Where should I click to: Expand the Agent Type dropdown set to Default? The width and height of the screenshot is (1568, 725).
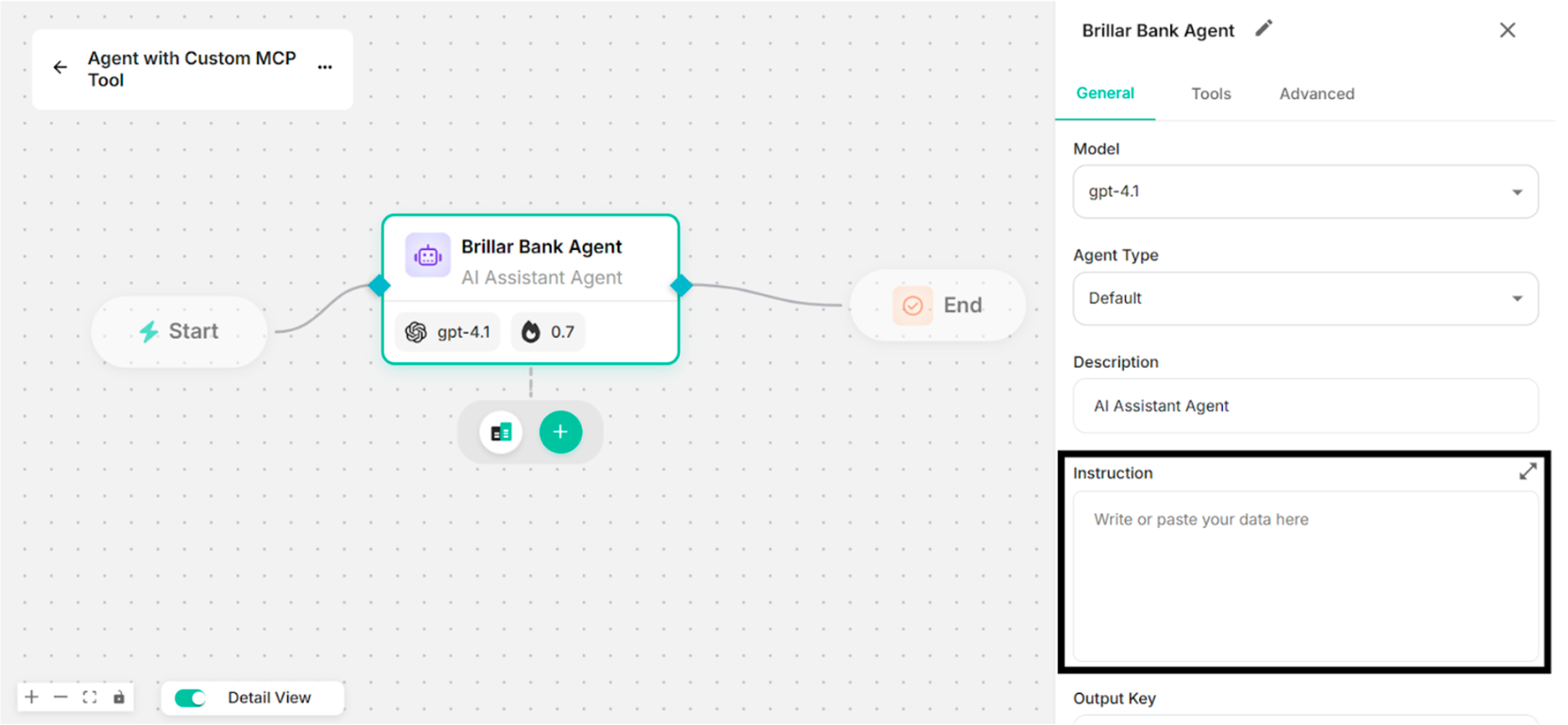click(1305, 298)
